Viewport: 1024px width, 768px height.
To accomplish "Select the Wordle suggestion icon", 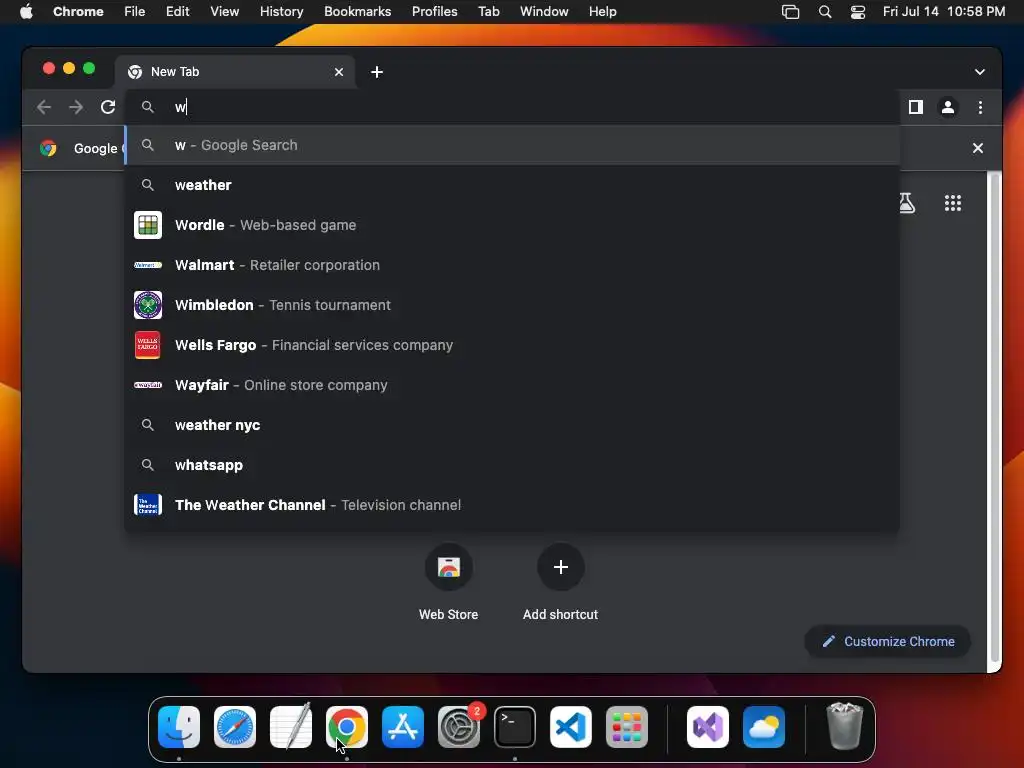I will (148, 225).
